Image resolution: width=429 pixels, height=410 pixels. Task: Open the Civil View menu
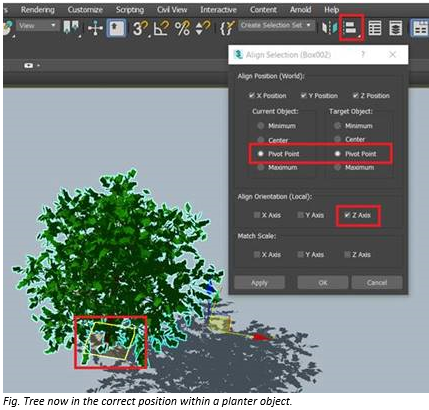(x=172, y=10)
